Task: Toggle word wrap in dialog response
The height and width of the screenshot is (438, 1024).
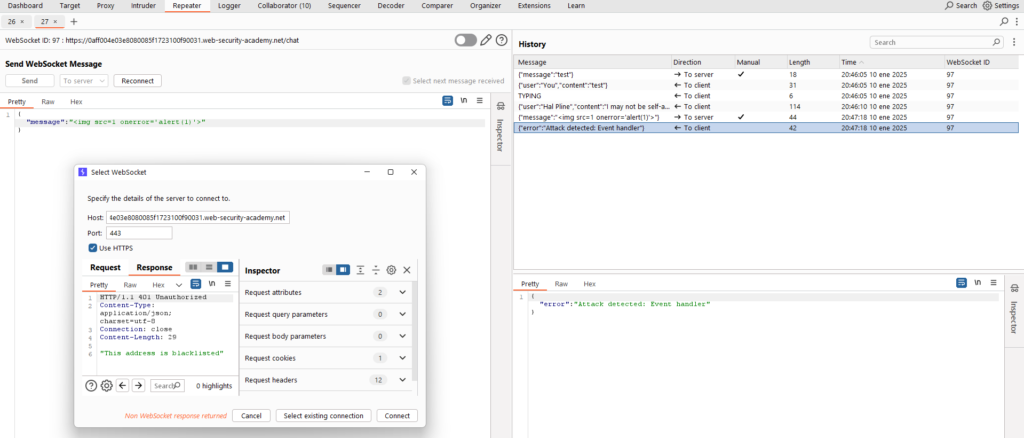Action: [195, 284]
